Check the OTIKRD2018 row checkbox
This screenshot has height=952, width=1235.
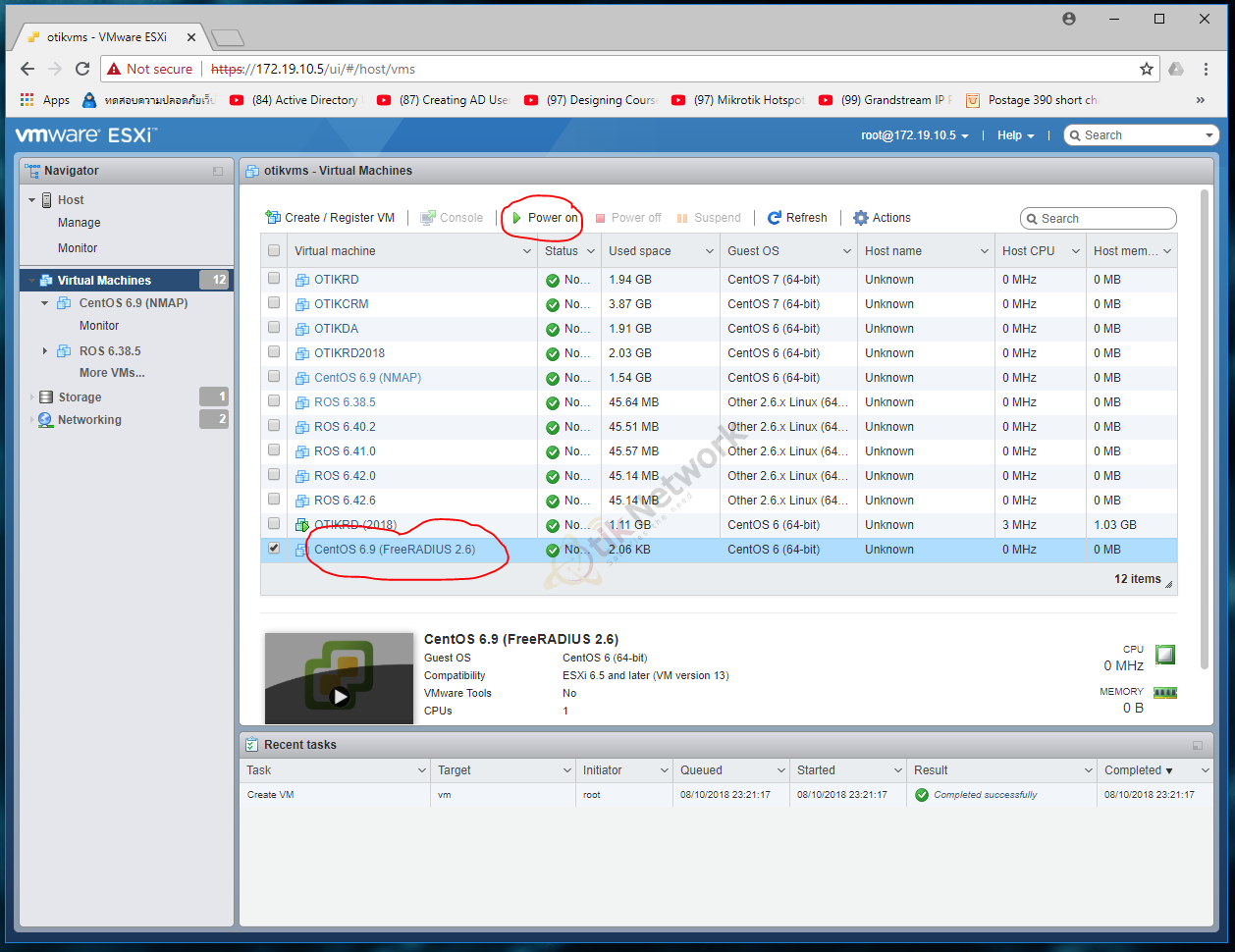(x=274, y=352)
